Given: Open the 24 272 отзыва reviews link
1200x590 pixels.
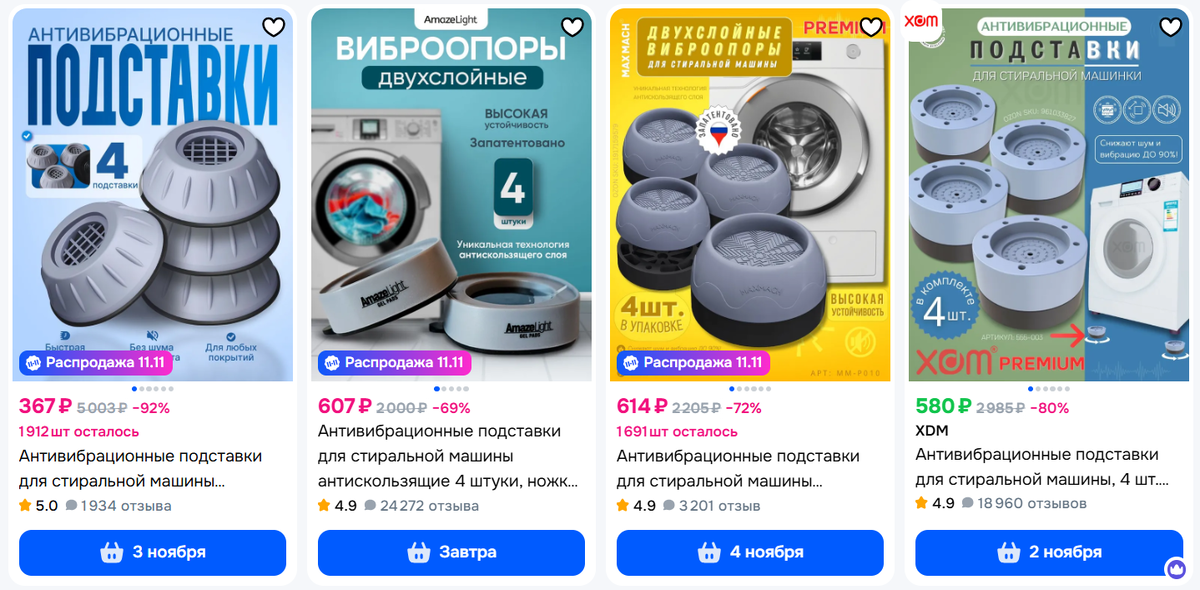Looking at the screenshot, I should pos(421,506).
